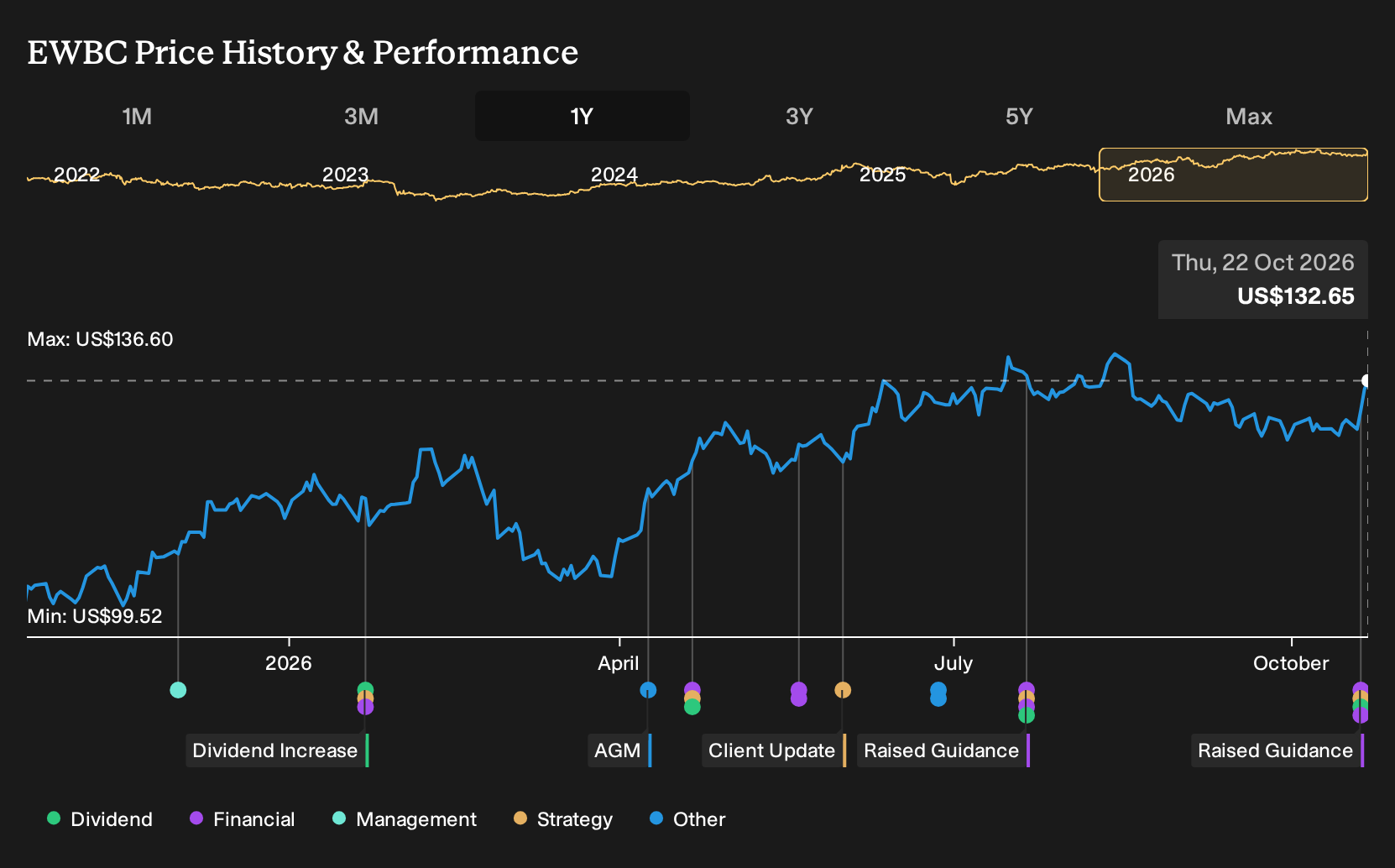Open the AGM event label
This screenshot has height=868, width=1395.
pos(619,750)
